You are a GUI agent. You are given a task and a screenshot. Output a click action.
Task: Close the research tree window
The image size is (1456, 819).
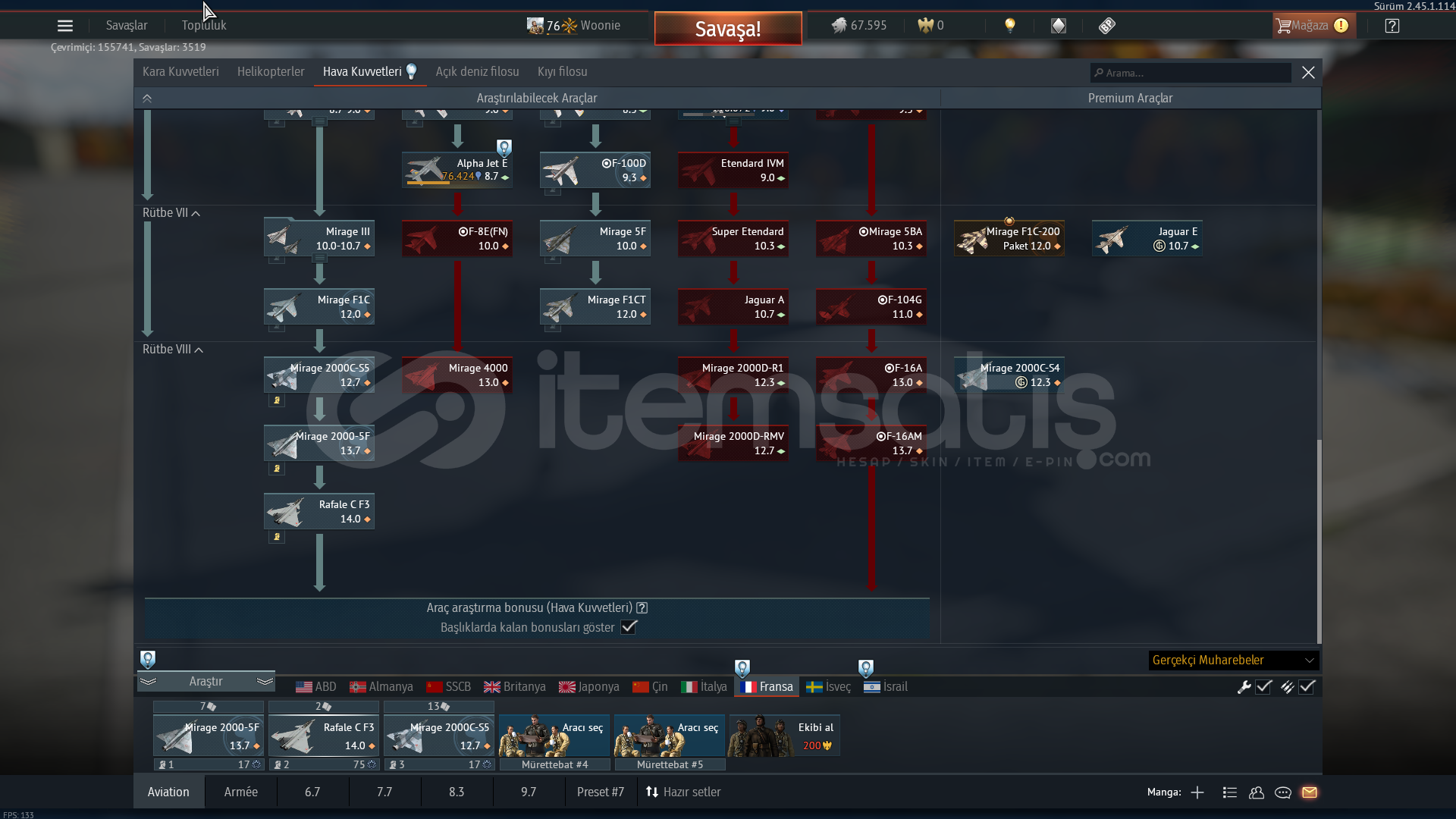1308,73
